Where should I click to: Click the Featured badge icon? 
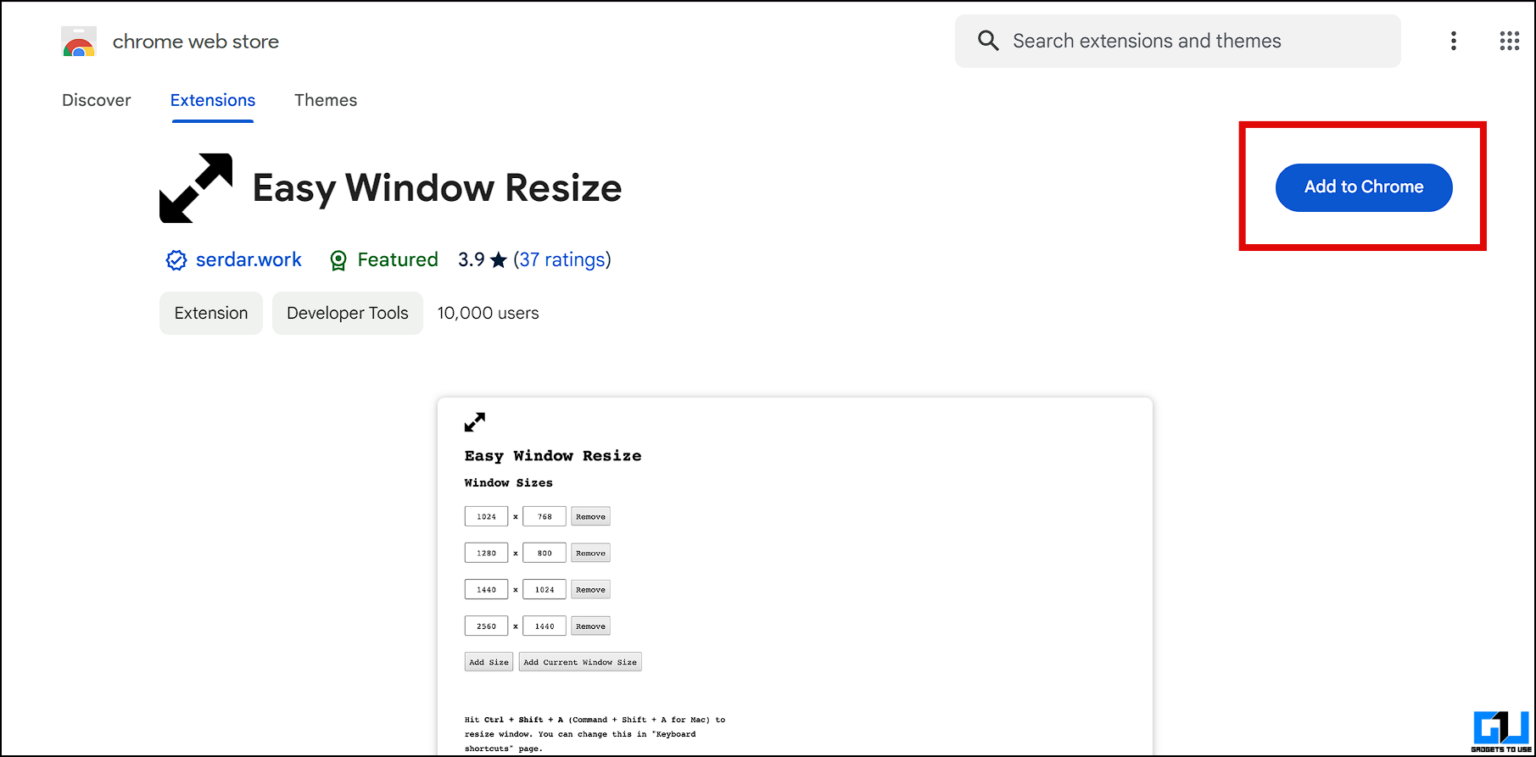click(338, 259)
